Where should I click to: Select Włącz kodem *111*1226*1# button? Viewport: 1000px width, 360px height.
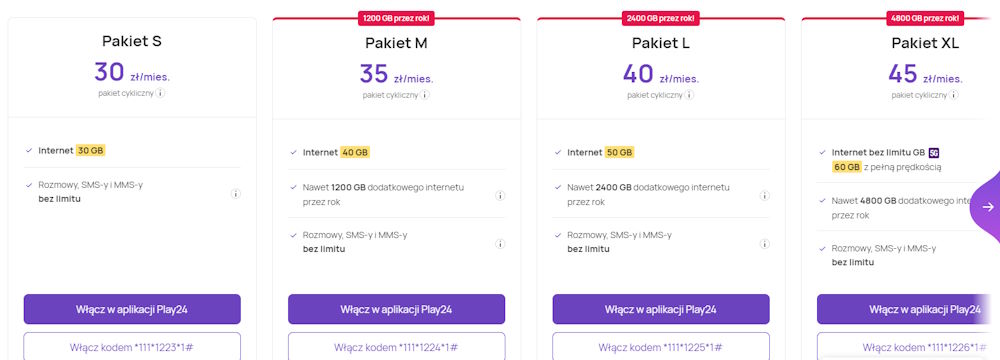coord(908,347)
